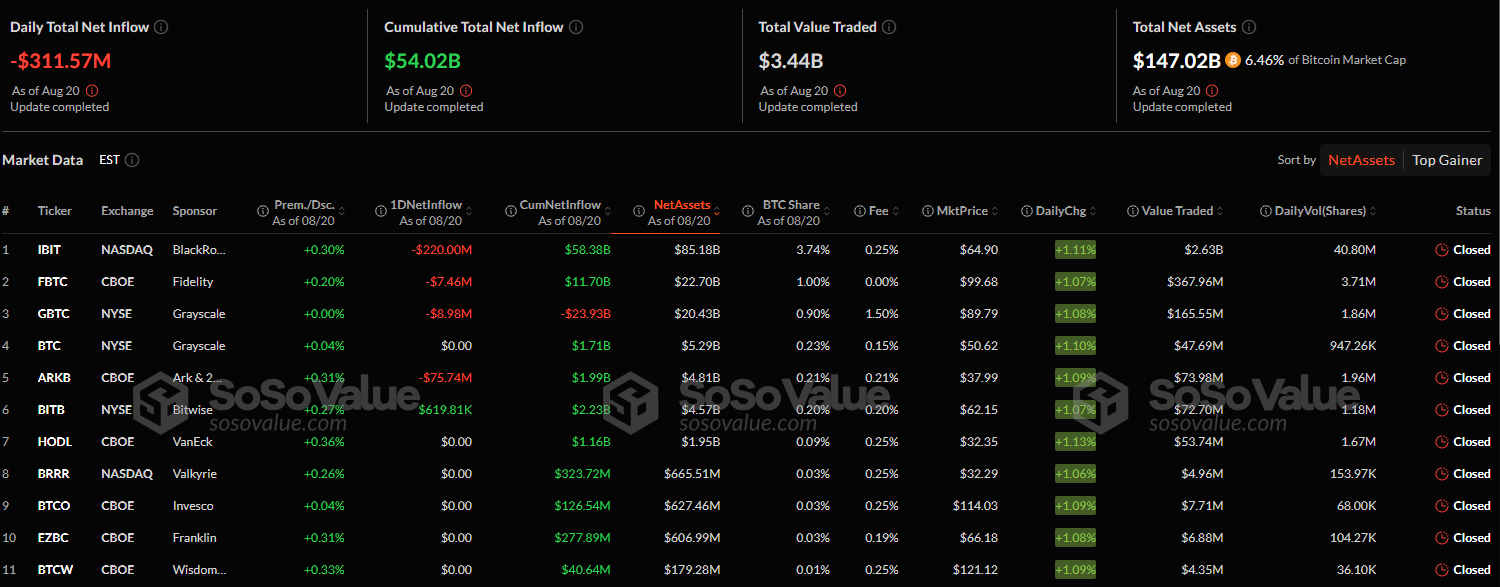Click info icon next to Daily Total Net Inflow
This screenshot has height=587, width=1500.
(x=161, y=27)
